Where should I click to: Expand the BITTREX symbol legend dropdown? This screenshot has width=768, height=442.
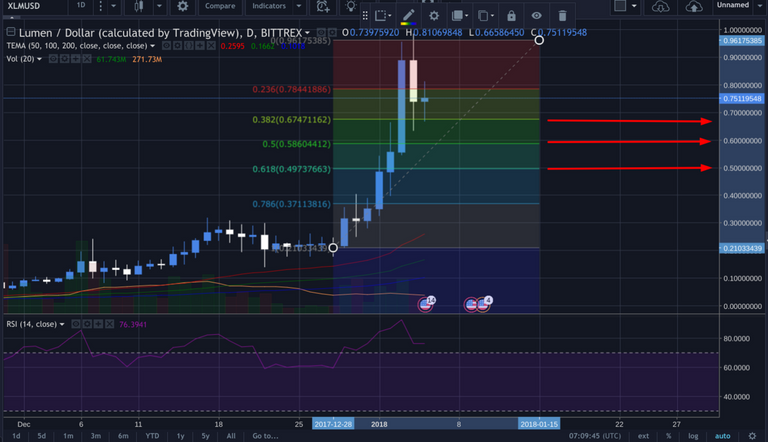coord(308,33)
